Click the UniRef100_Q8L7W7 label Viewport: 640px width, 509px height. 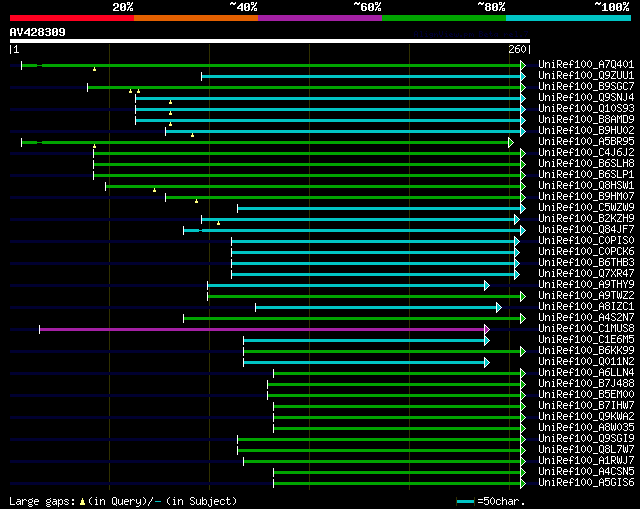pyautogui.click(x=586, y=450)
